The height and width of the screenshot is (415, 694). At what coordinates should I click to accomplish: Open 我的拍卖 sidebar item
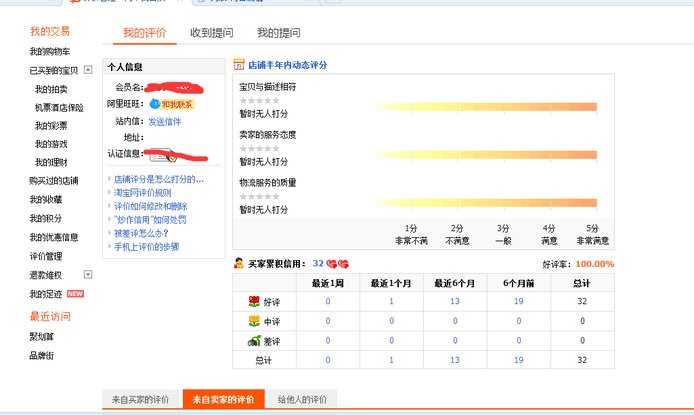coord(51,89)
